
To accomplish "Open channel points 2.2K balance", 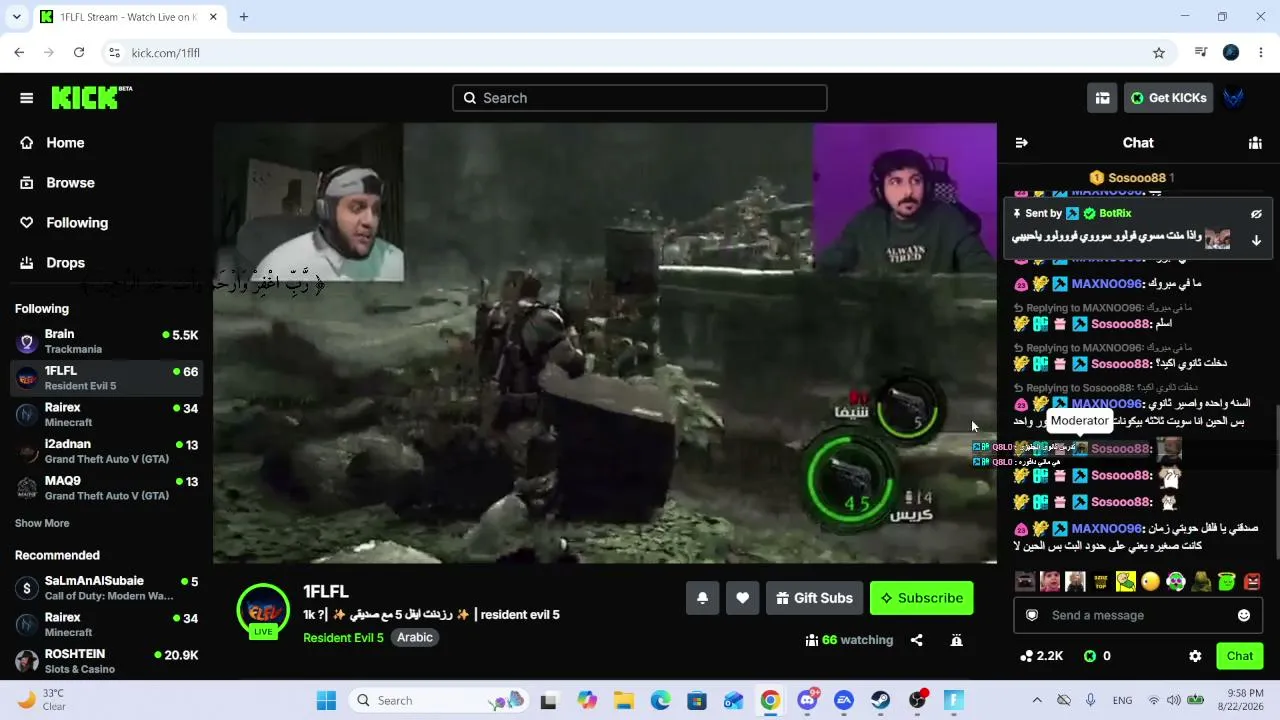I will 1041,656.
